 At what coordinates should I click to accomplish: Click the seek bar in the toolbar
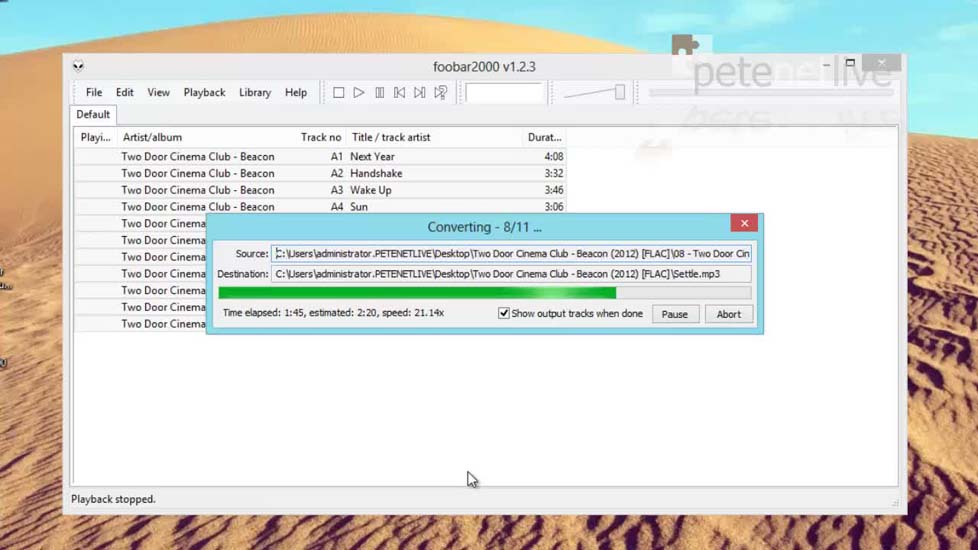point(771,93)
